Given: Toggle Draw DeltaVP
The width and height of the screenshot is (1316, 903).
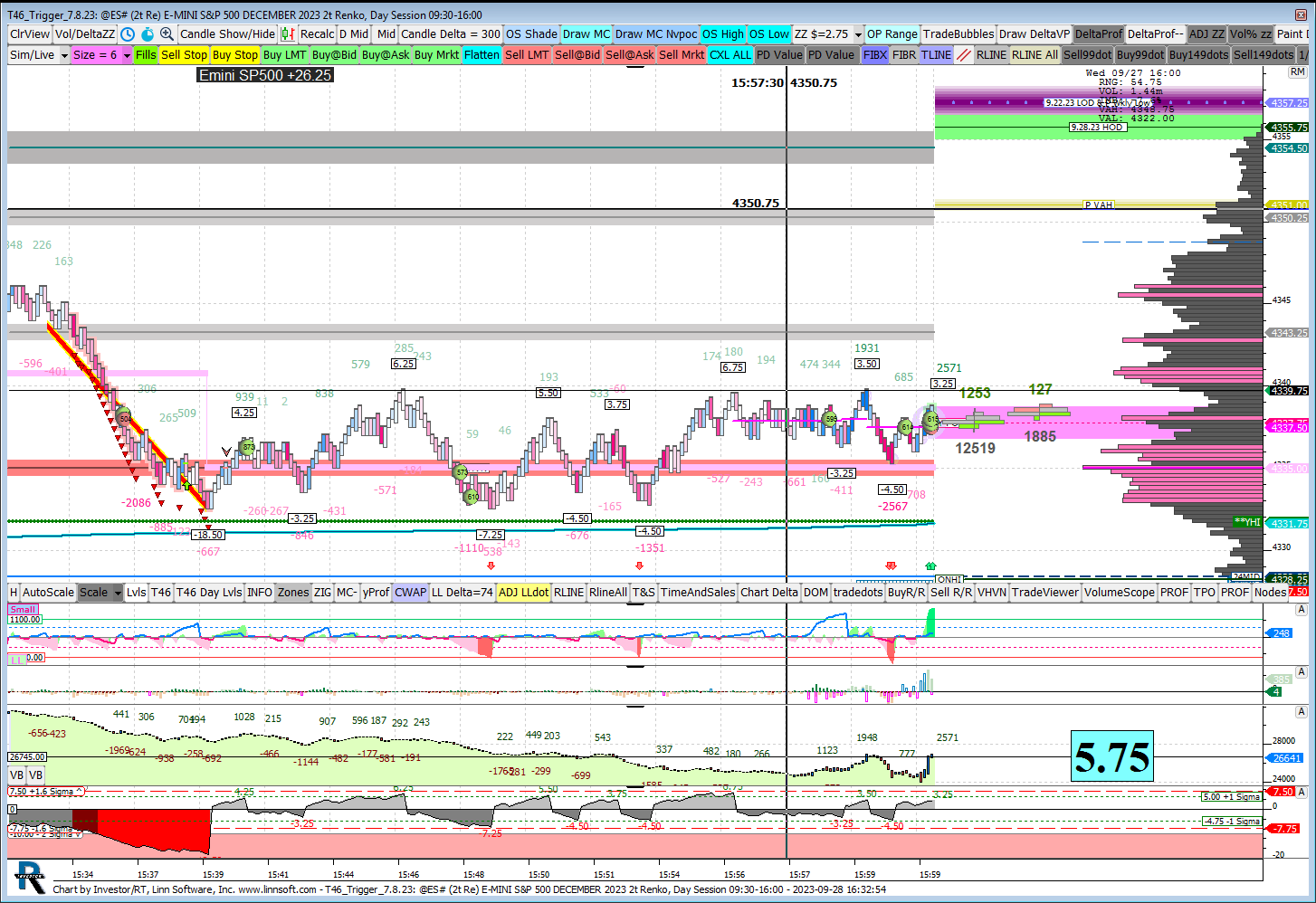Looking at the screenshot, I should point(1035,33).
